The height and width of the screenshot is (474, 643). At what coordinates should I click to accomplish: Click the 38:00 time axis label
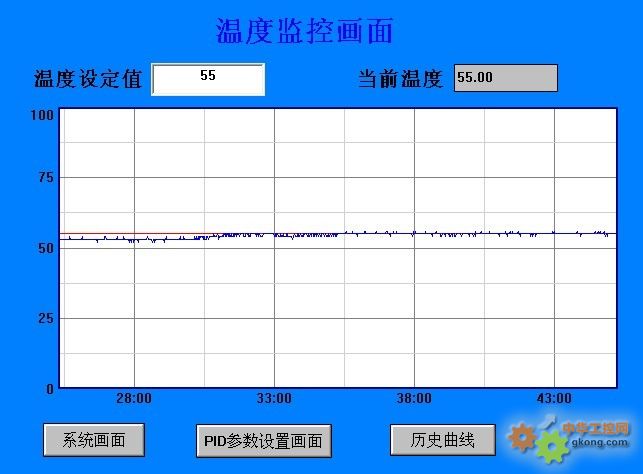414,398
